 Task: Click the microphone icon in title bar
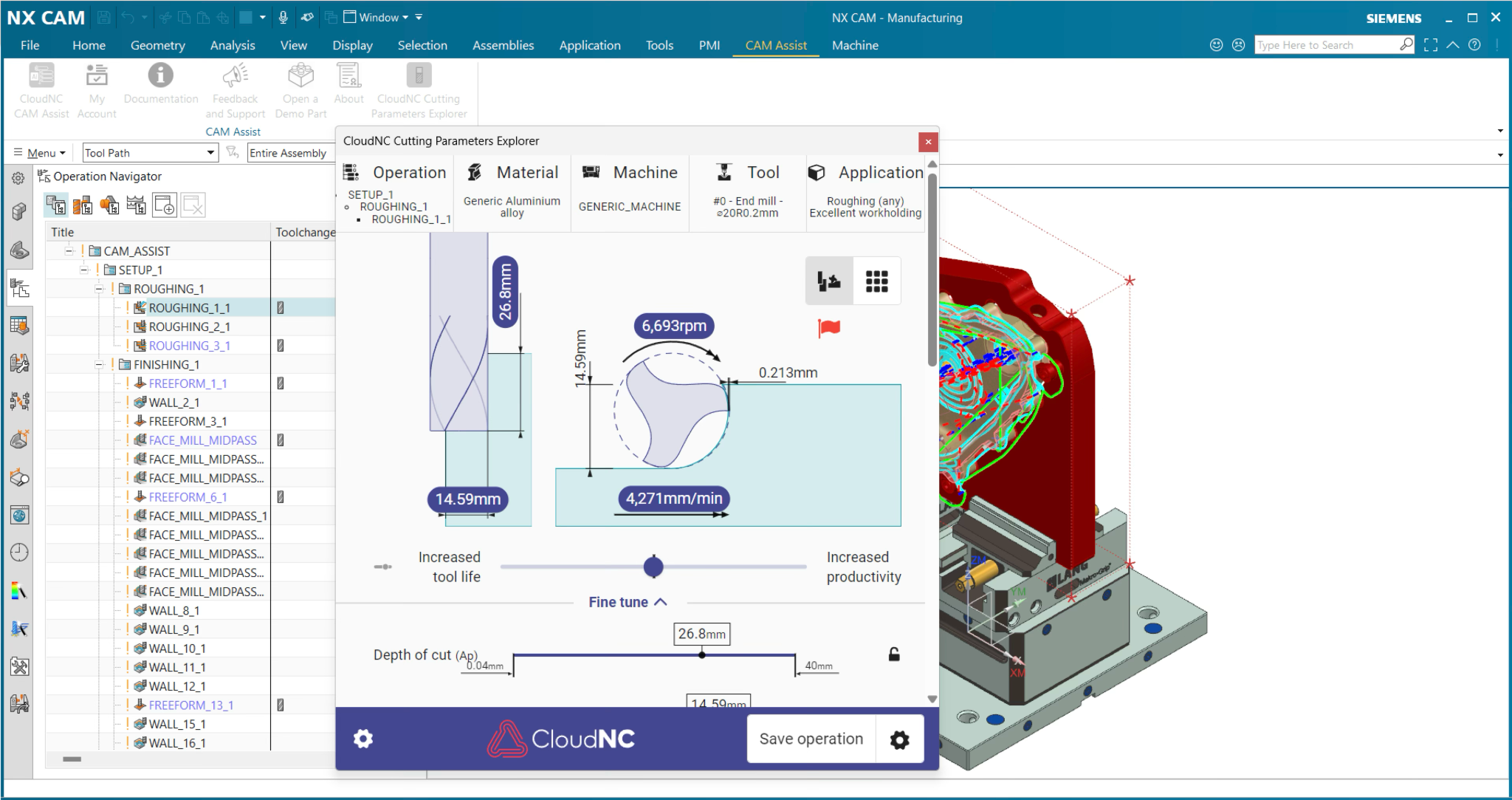tap(283, 17)
